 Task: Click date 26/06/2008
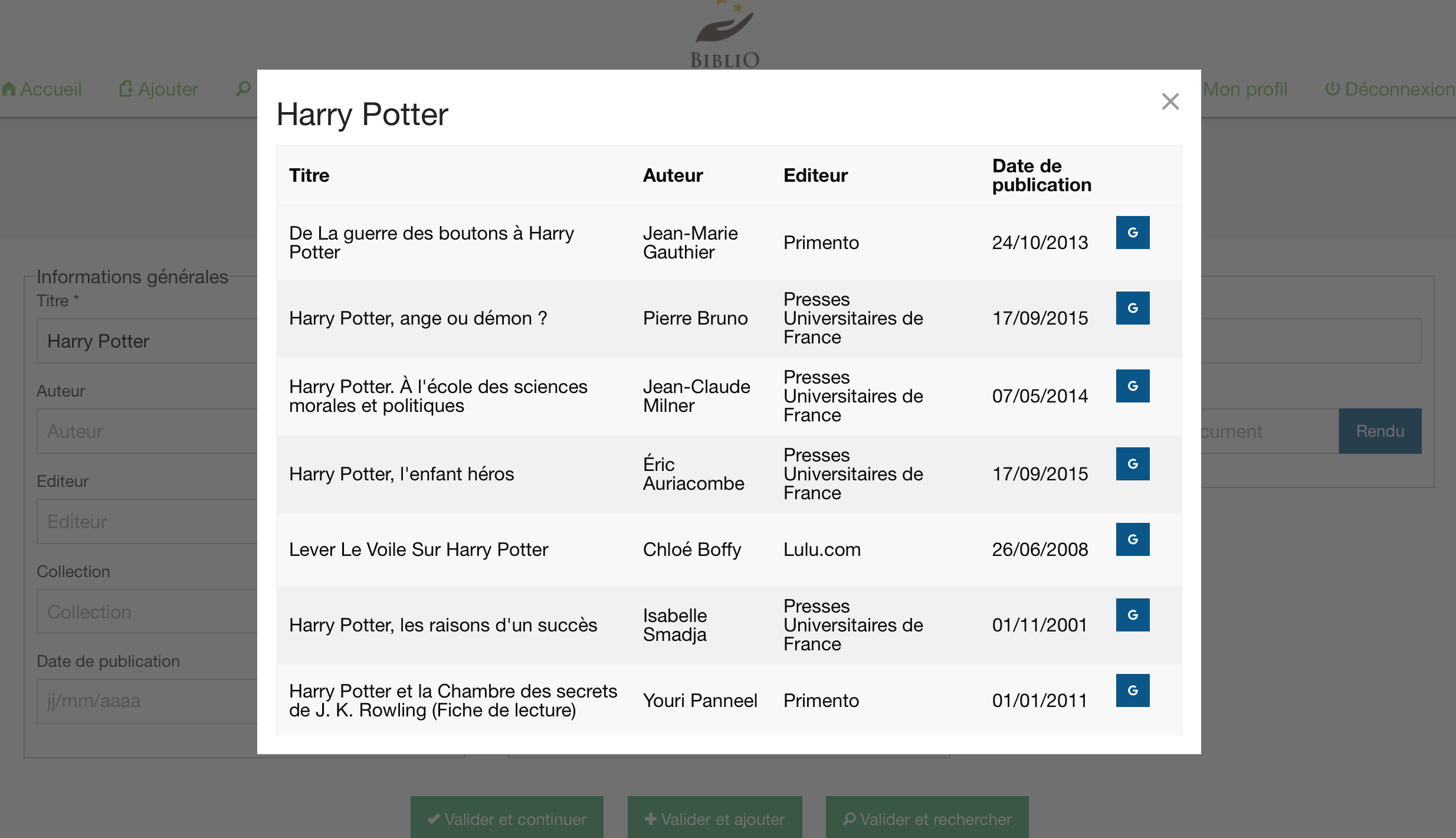pos(1040,549)
